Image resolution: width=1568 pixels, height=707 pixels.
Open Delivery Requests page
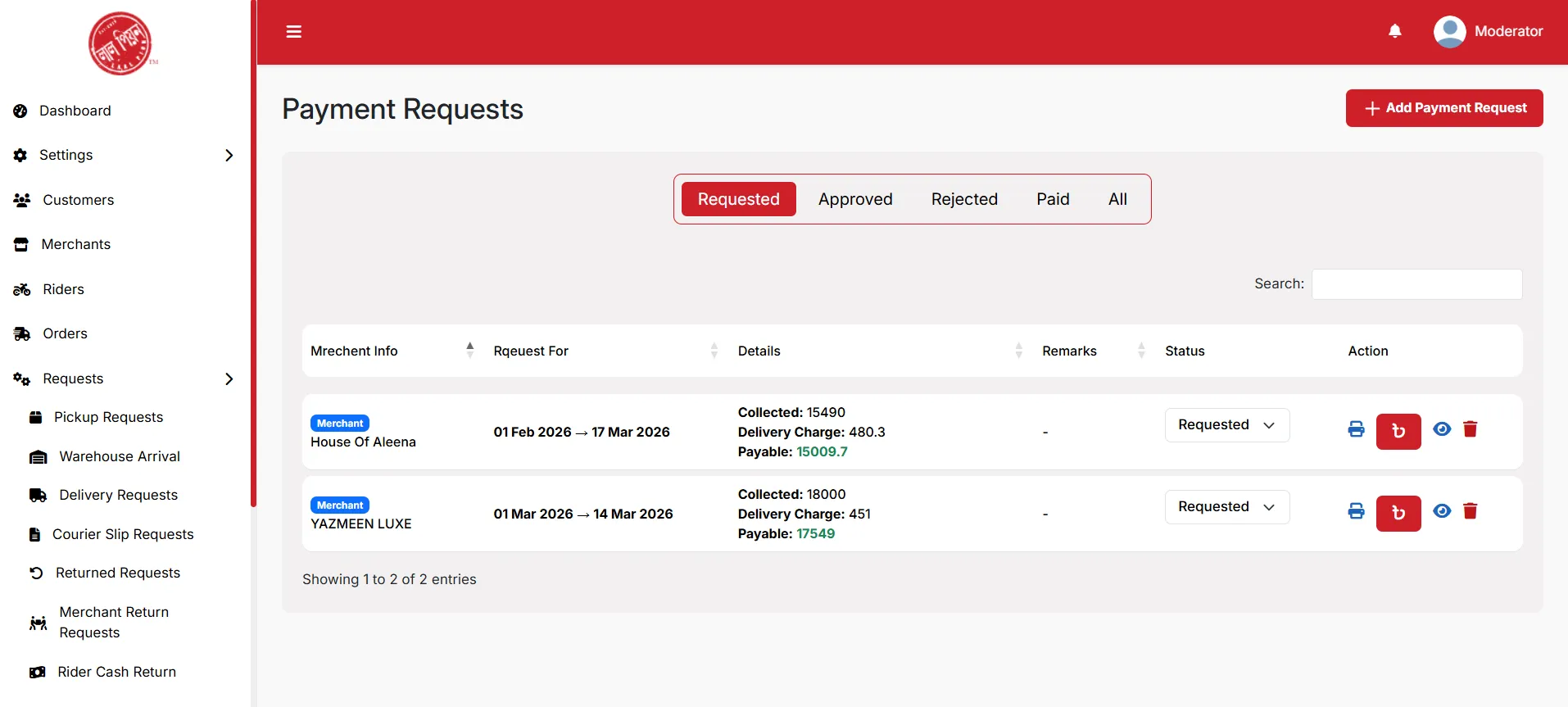[x=119, y=495]
